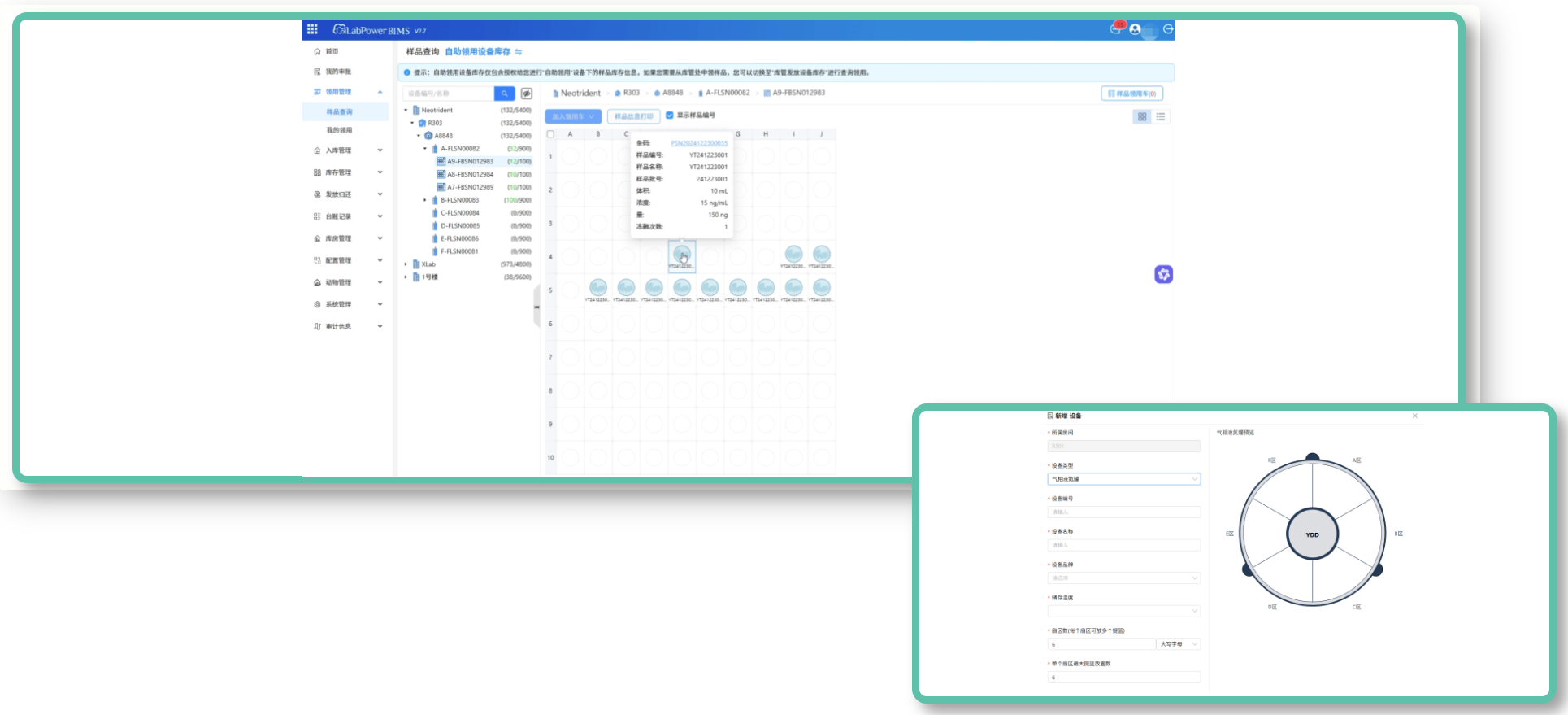Click the 样品信息打印 button
The image size is (1568, 715).
coord(633,116)
